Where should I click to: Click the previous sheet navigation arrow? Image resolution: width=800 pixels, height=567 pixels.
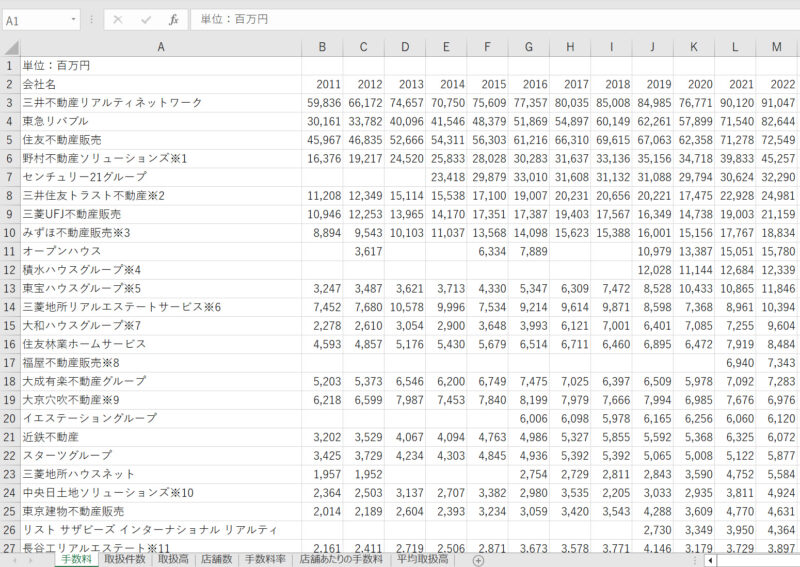[x=15, y=560]
